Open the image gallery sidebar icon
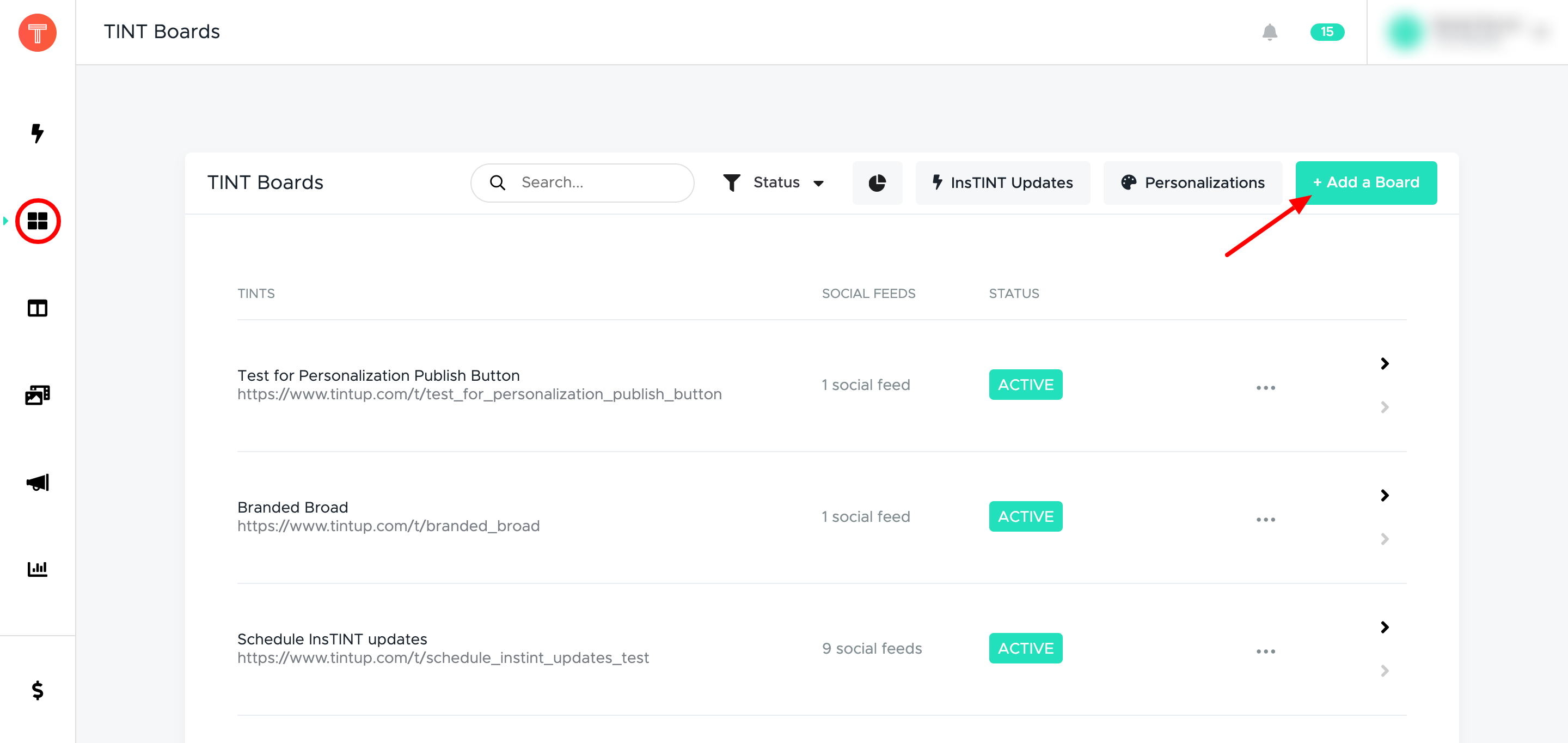1568x743 pixels. pos(37,394)
